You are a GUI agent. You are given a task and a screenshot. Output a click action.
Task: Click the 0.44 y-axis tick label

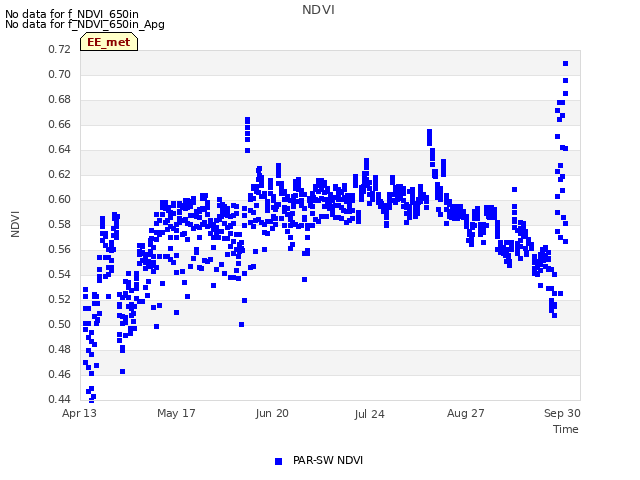[60, 399]
